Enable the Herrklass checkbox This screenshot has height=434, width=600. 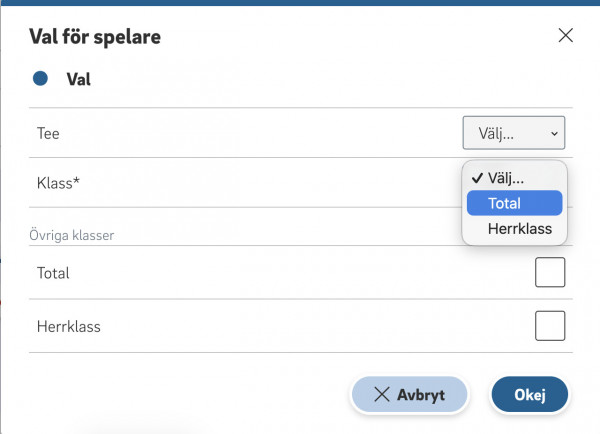[550, 325]
